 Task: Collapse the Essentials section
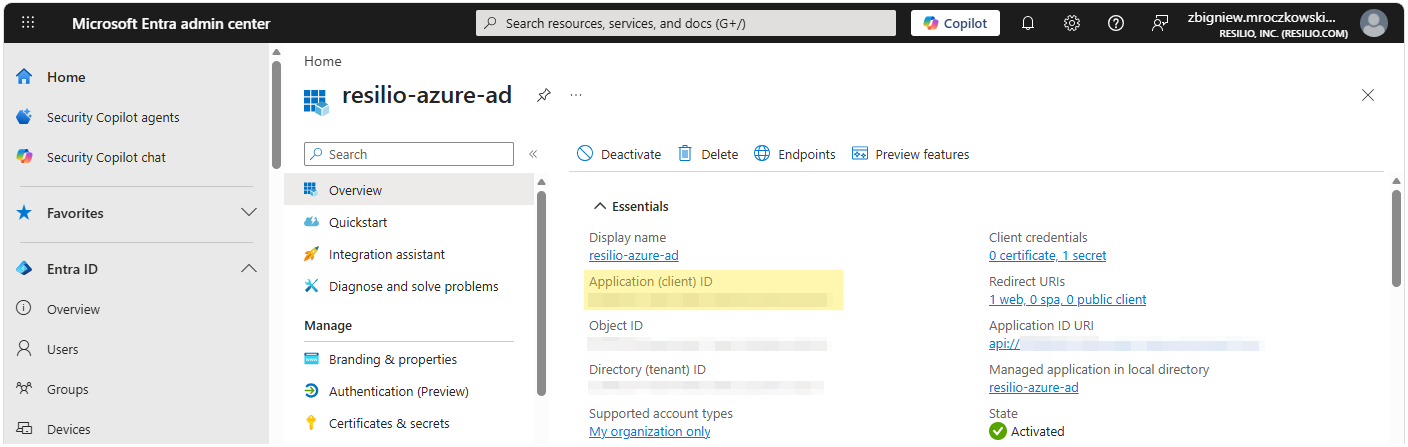click(x=631, y=206)
